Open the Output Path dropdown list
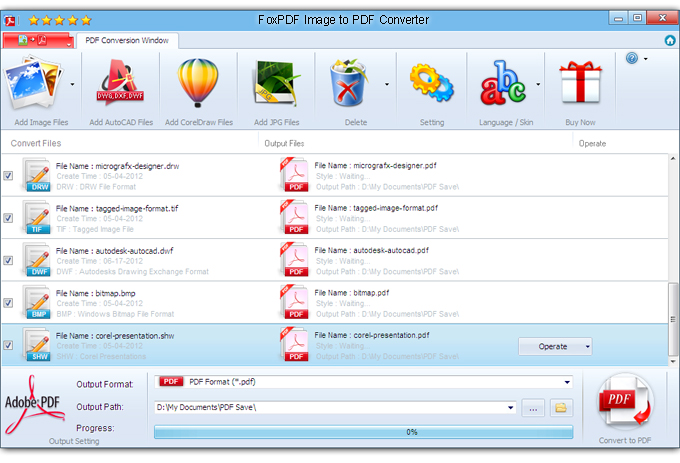Image resolution: width=680 pixels, height=463 pixels. coord(511,408)
